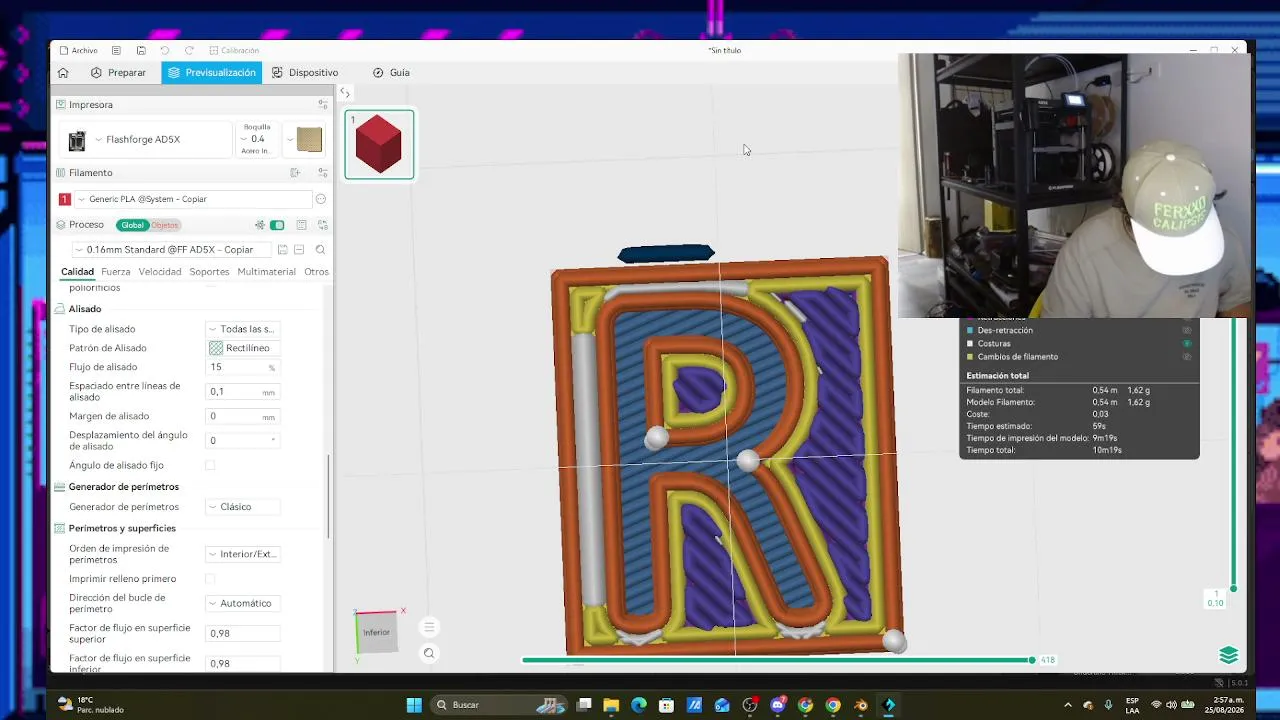The height and width of the screenshot is (720, 1280).
Task: Click the horizontal move slider handle
Action: pyautogui.click(x=1031, y=660)
